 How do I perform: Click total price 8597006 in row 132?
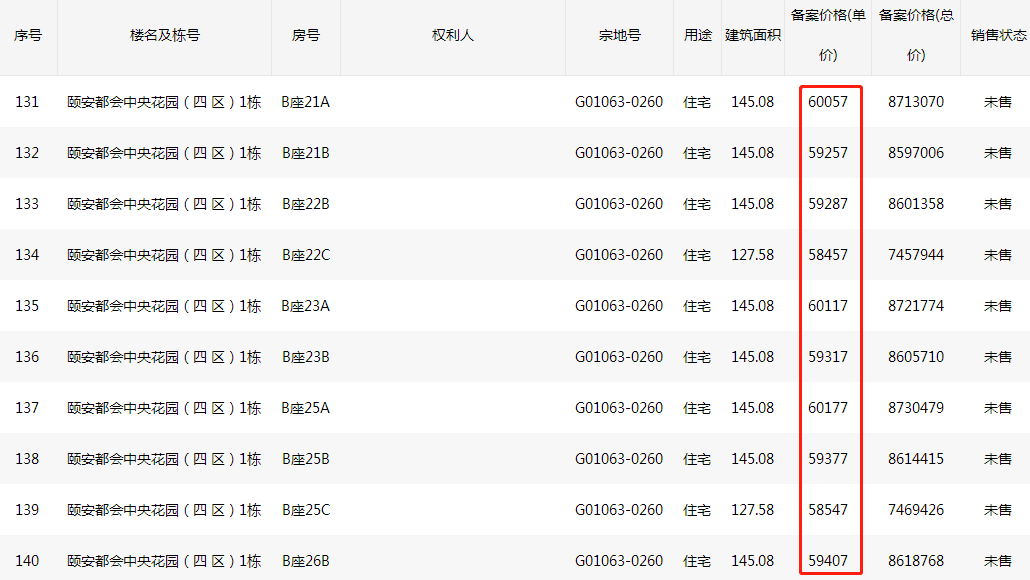tap(916, 153)
